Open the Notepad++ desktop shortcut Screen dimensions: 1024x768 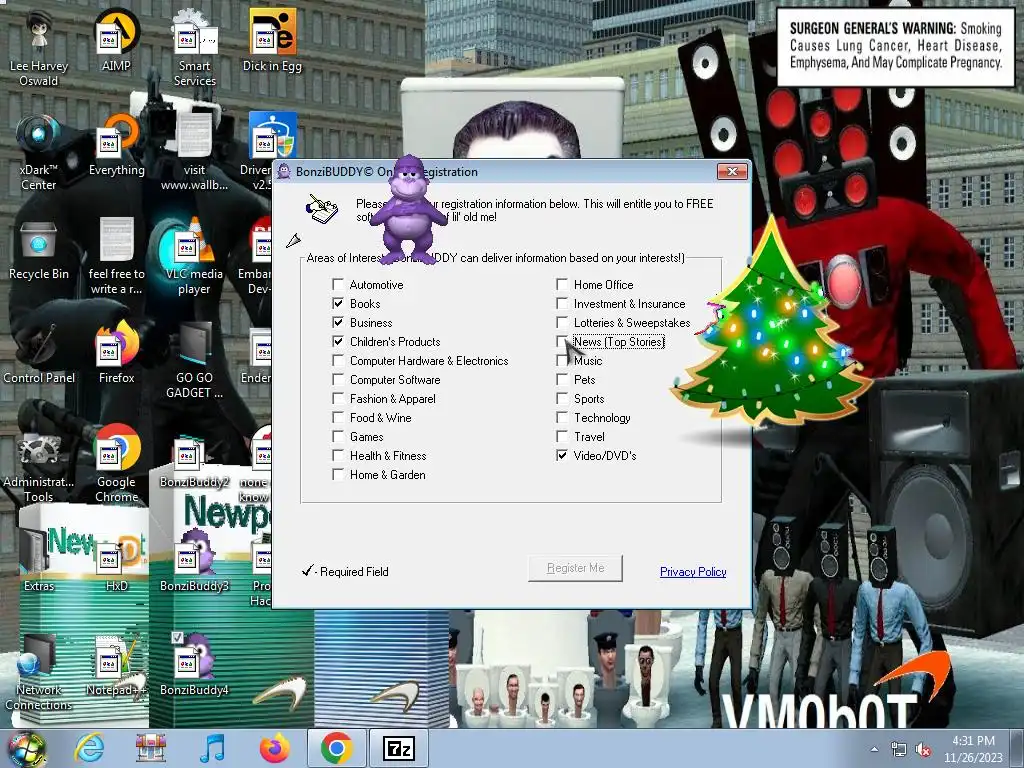pyautogui.click(x=116, y=665)
